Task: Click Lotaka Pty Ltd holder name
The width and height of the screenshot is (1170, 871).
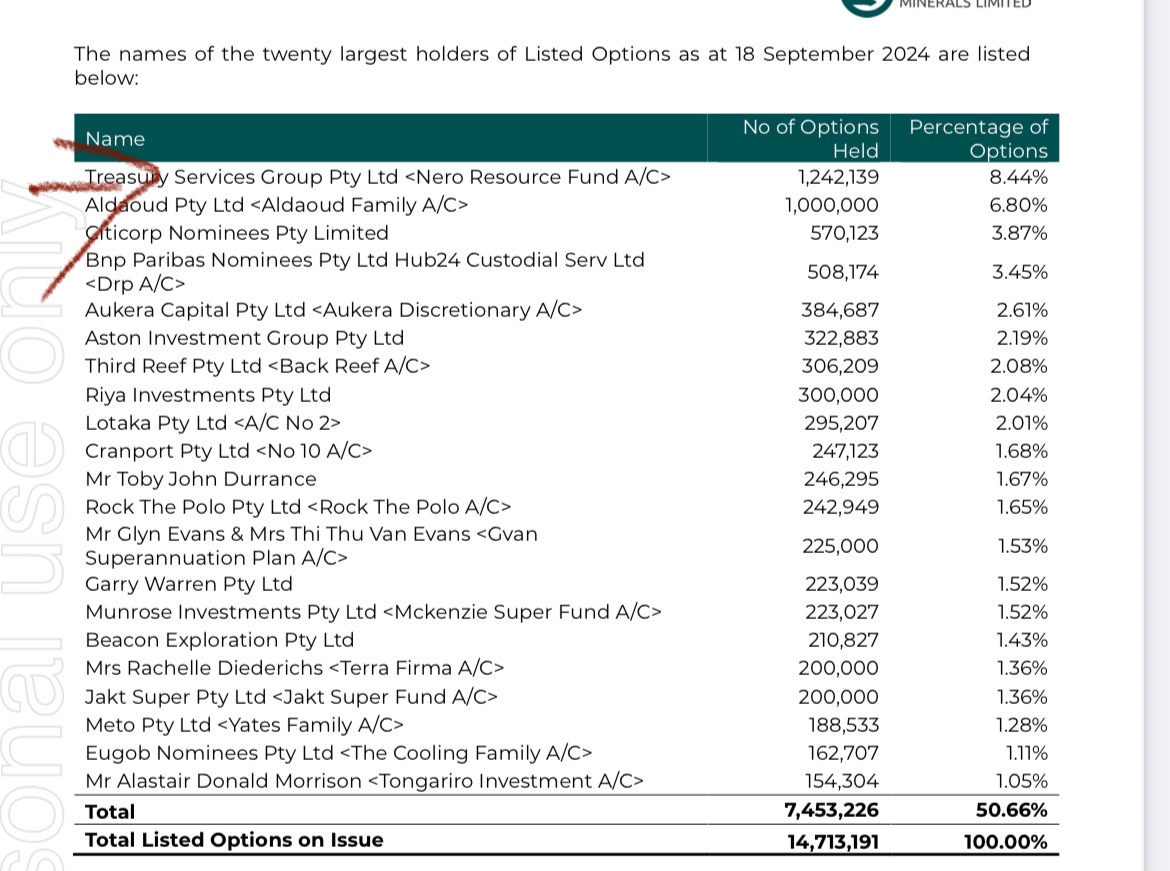Action: [213, 423]
